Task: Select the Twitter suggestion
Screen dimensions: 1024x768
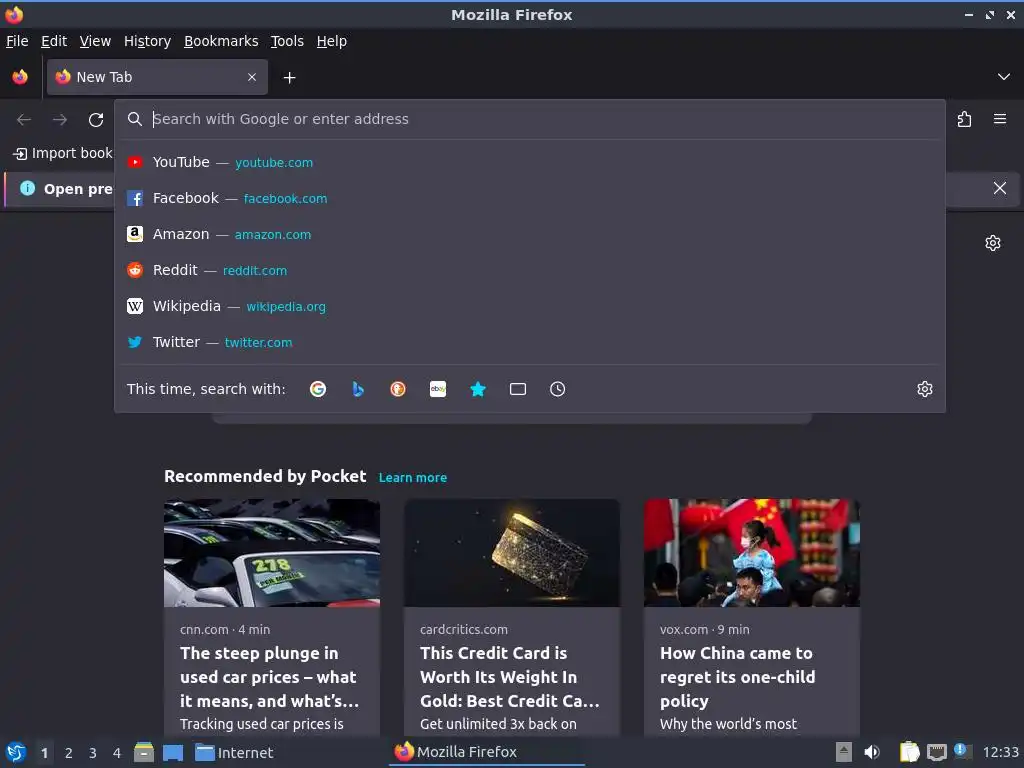Action: [530, 342]
